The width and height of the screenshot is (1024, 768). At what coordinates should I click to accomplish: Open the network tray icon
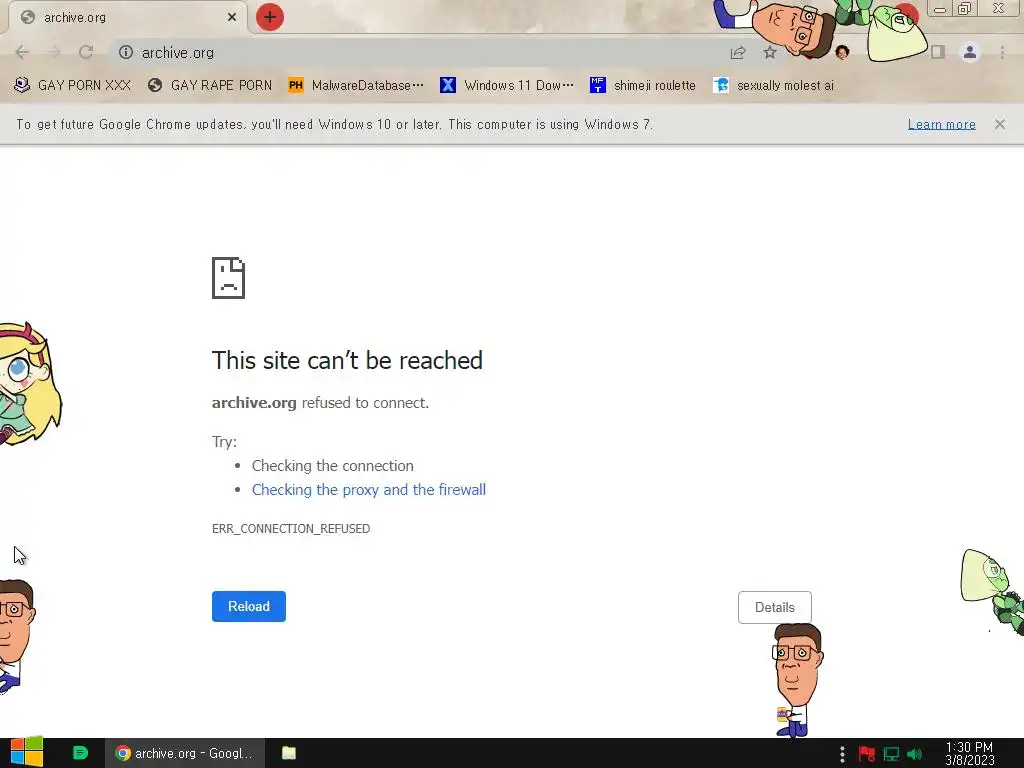coord(891,754)
